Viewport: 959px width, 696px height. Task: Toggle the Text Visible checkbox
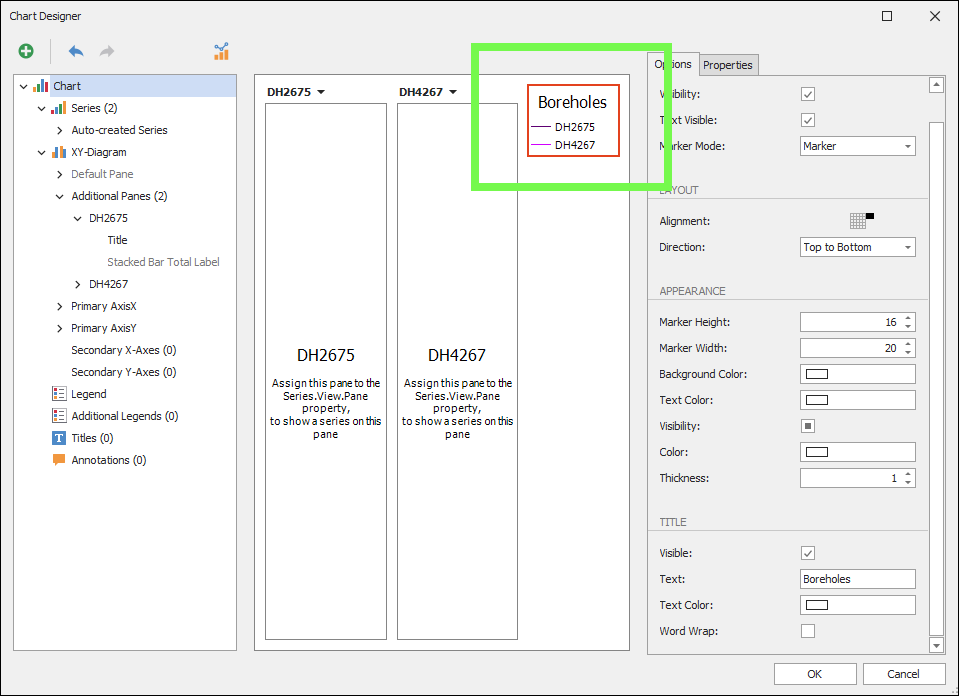click(x=808, y=120)
